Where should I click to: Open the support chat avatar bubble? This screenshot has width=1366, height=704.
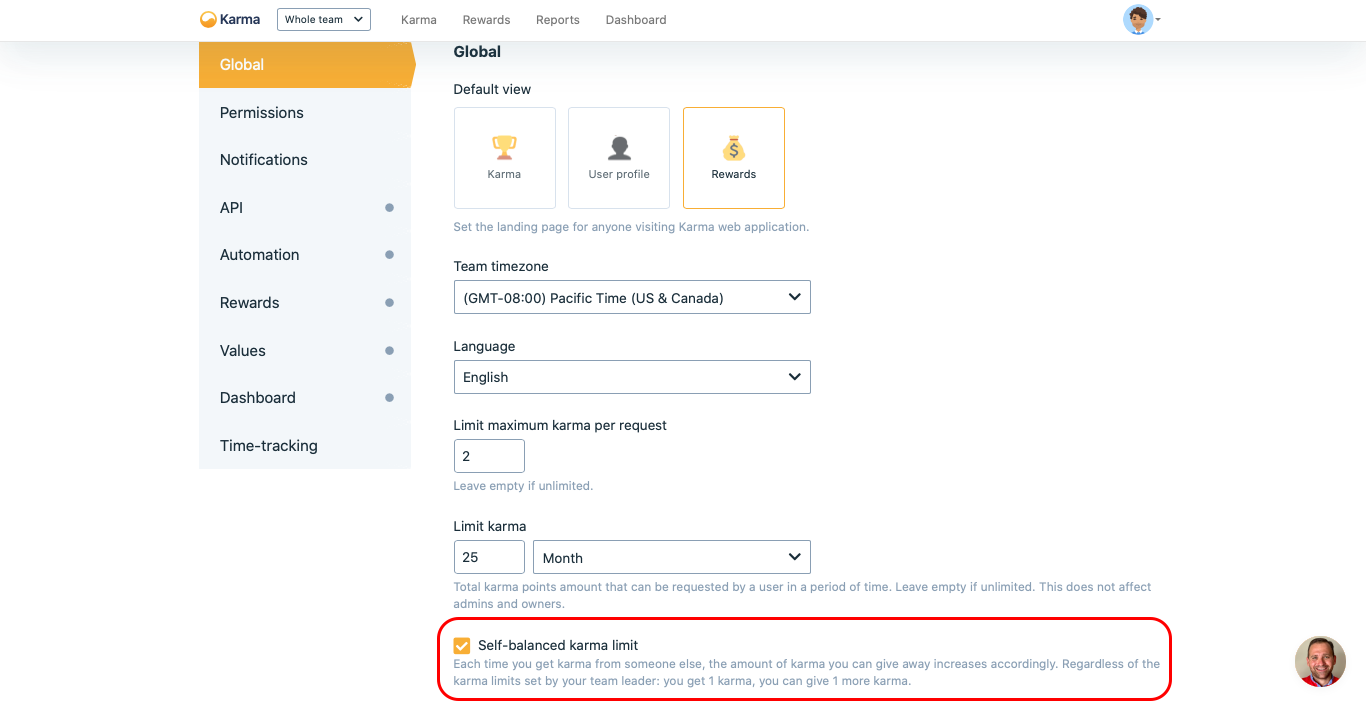click(x=1320, y=661)
